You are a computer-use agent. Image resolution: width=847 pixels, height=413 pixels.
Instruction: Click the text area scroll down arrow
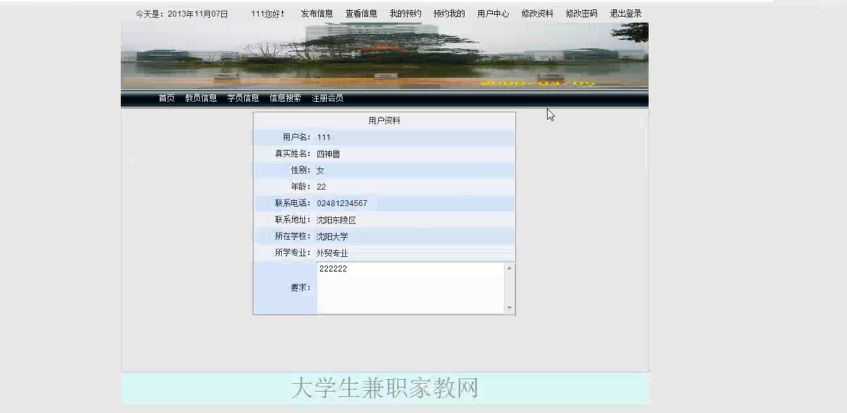click(509, 308)
